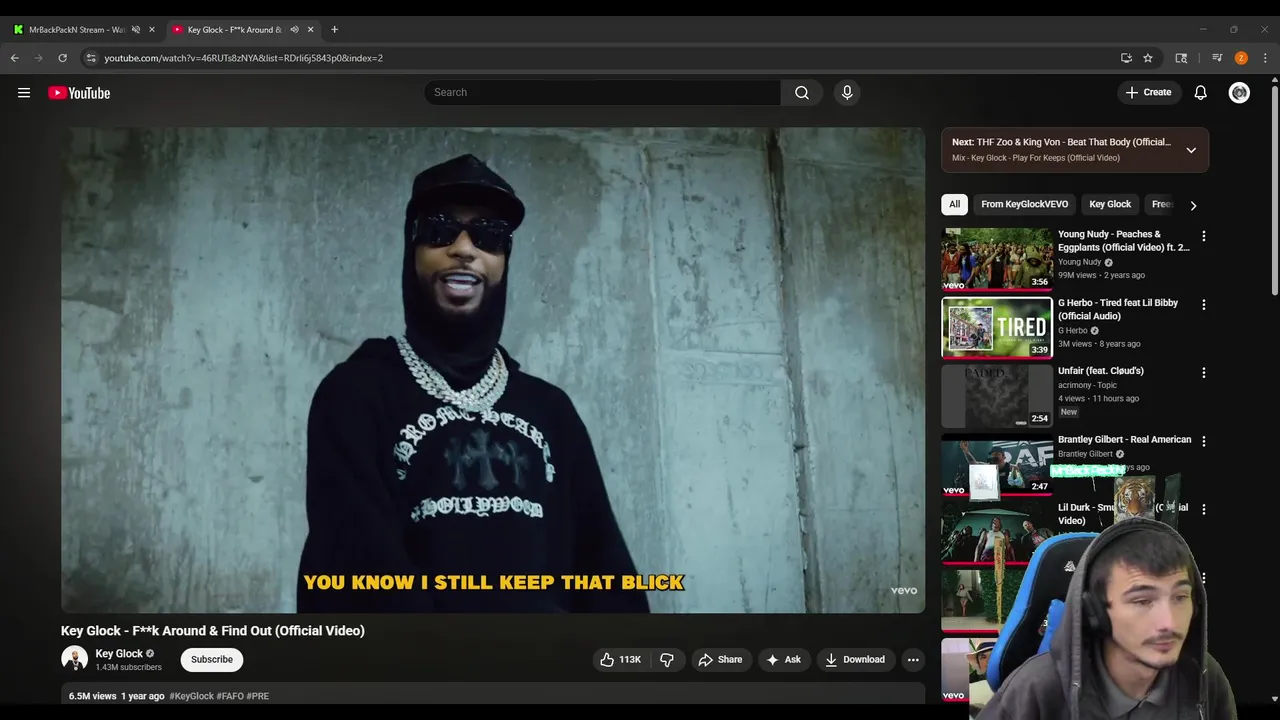This screenshot has width=1280, height=720.
Task: Mute the Key Glock tab audio
Action: click(x=294, y=30)
